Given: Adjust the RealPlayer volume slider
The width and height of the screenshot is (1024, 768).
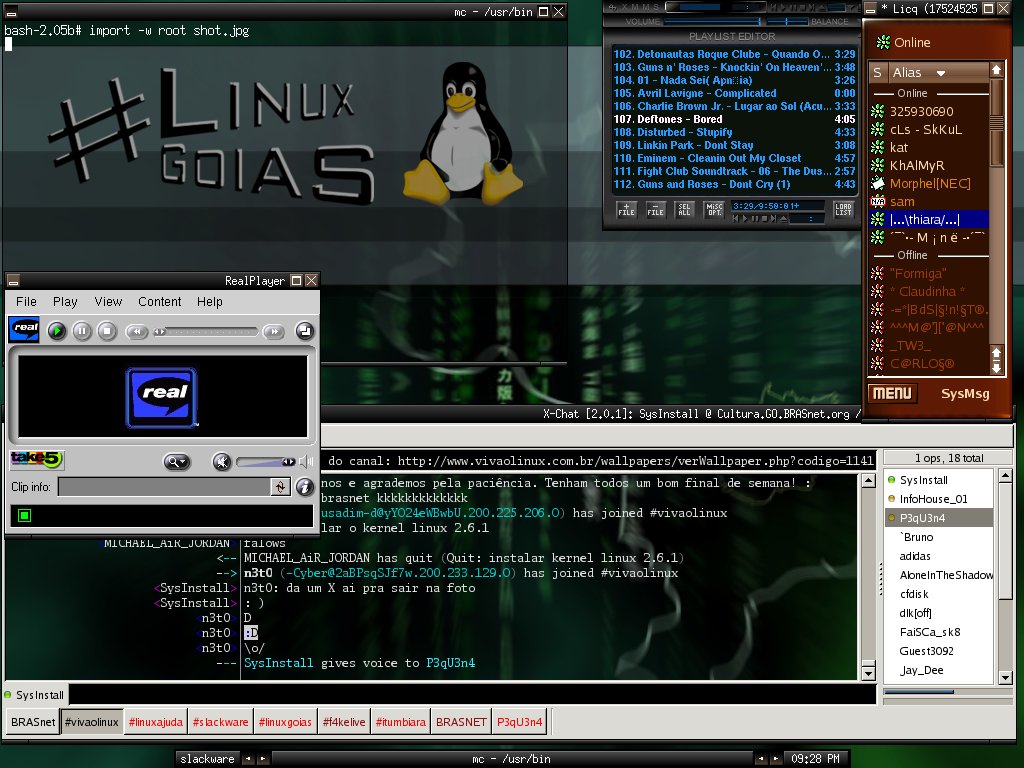Looking at the screenshot, I should 265,462.
